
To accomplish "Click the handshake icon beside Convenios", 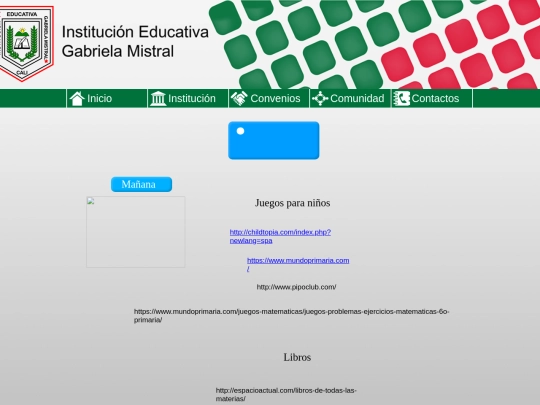I will (x=239, y=98).
